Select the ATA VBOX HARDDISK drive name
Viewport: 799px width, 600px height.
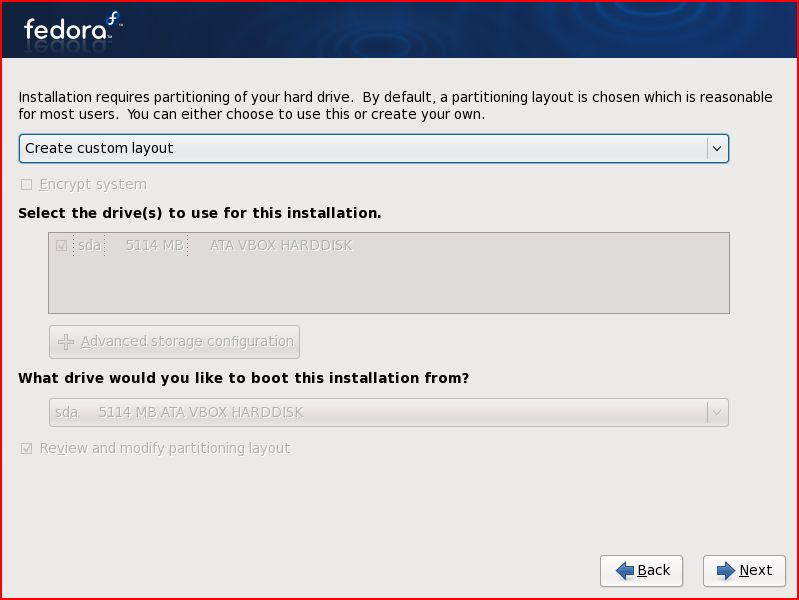pos(281,246)
